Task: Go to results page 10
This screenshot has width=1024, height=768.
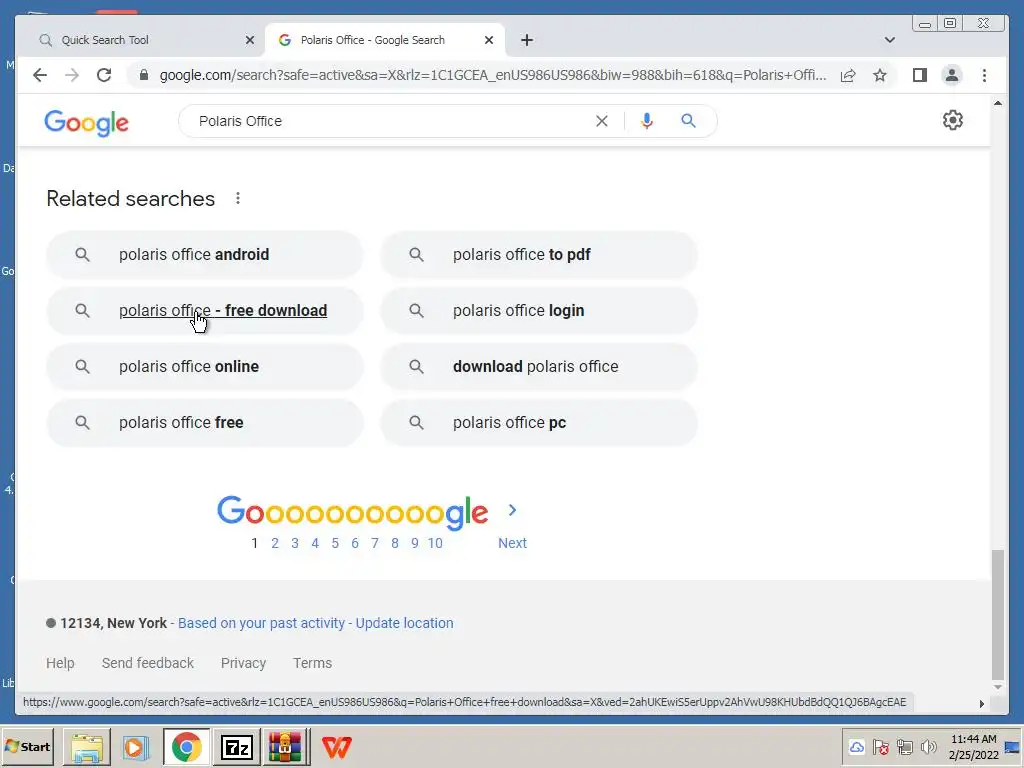Action: click(435, 543)
